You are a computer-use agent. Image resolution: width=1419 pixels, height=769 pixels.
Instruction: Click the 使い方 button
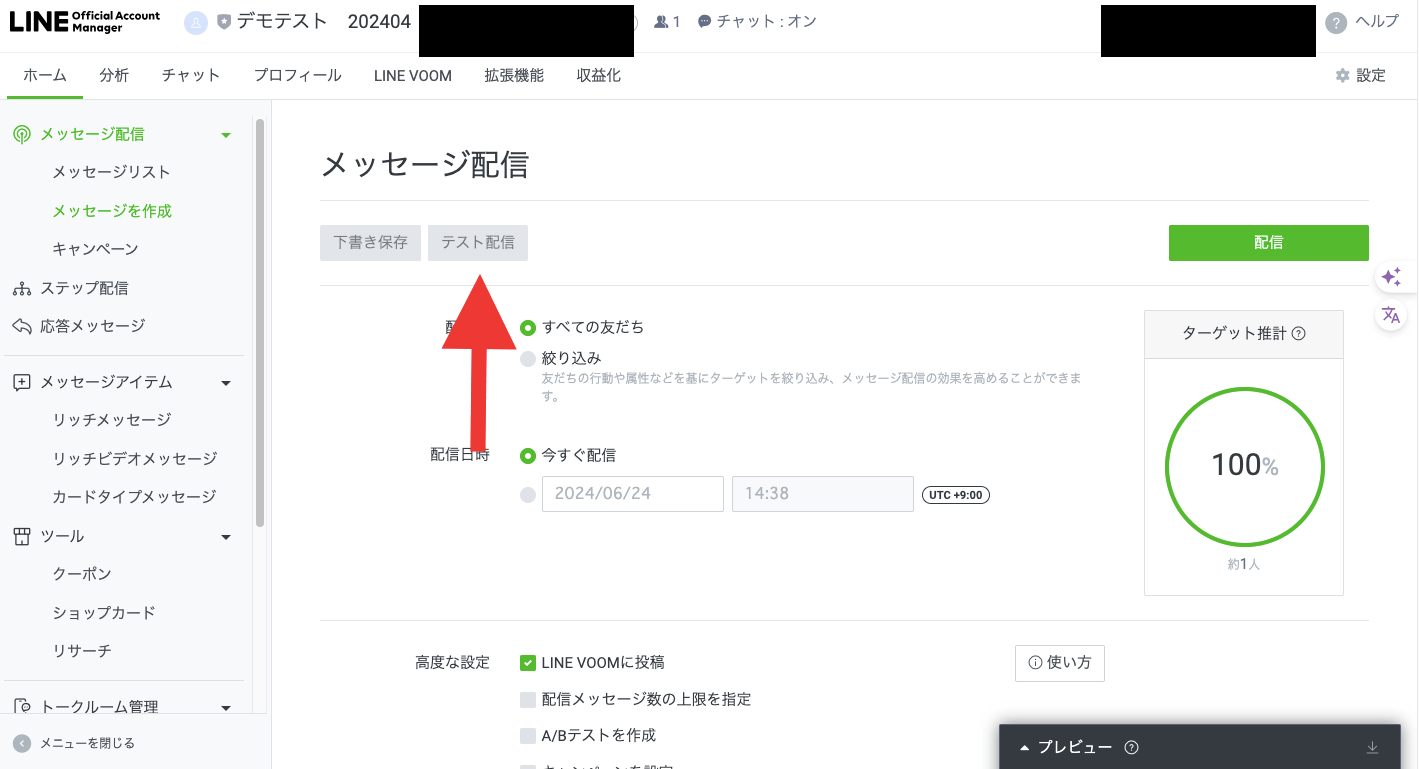click(x=1060, y=663)
